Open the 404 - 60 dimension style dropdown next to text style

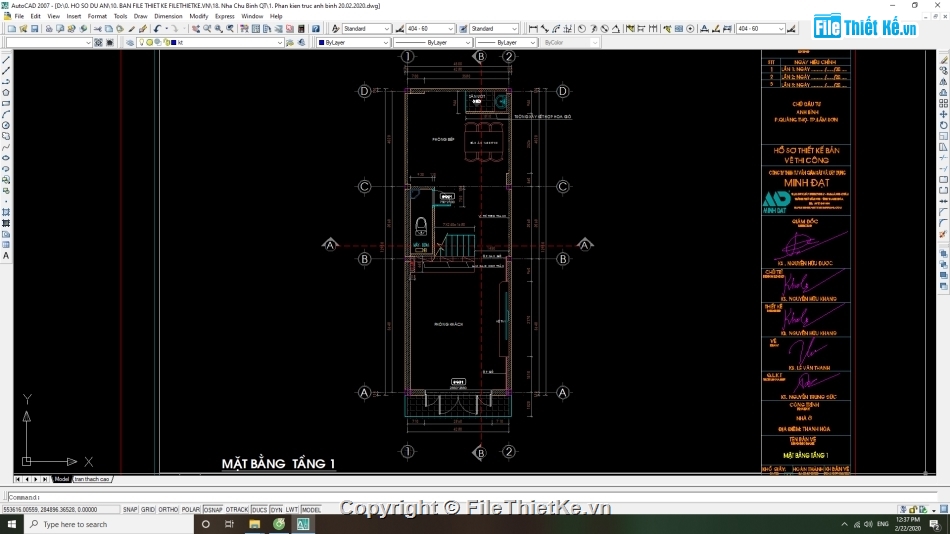pyautogui.click(x=430, y=28)
